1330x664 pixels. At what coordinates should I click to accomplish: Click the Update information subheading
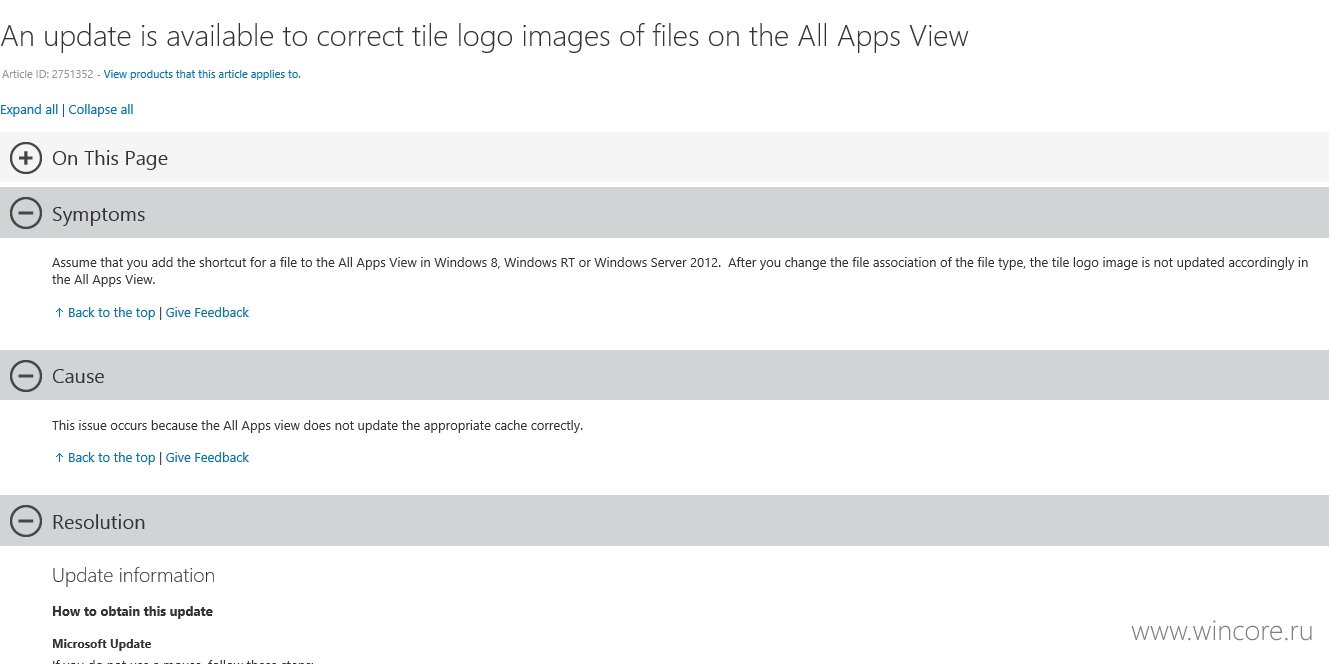tap(133, 575)
